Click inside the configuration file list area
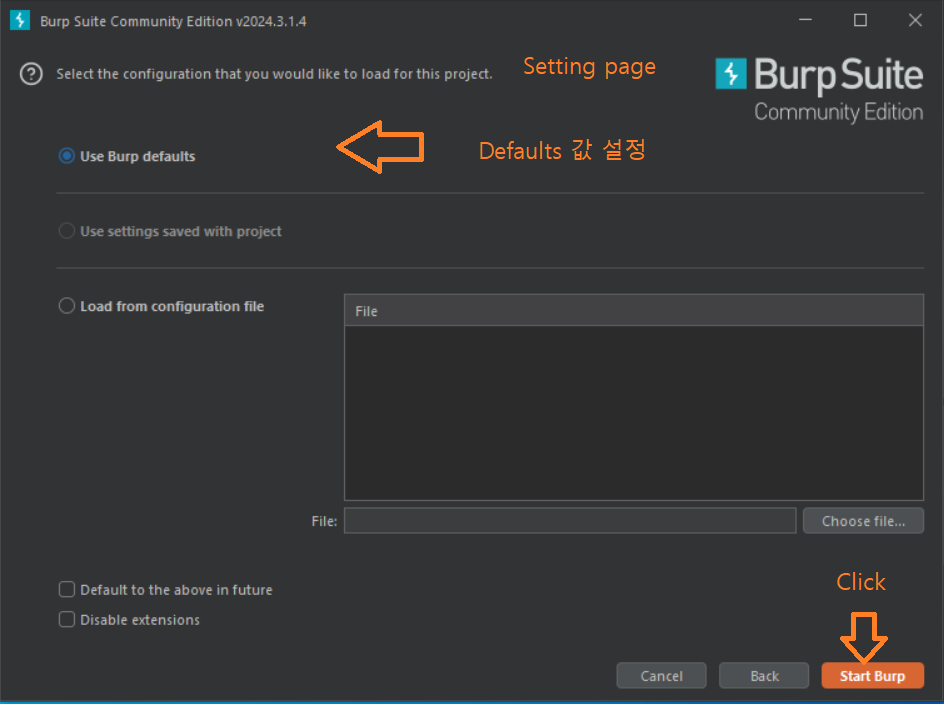 634,413
